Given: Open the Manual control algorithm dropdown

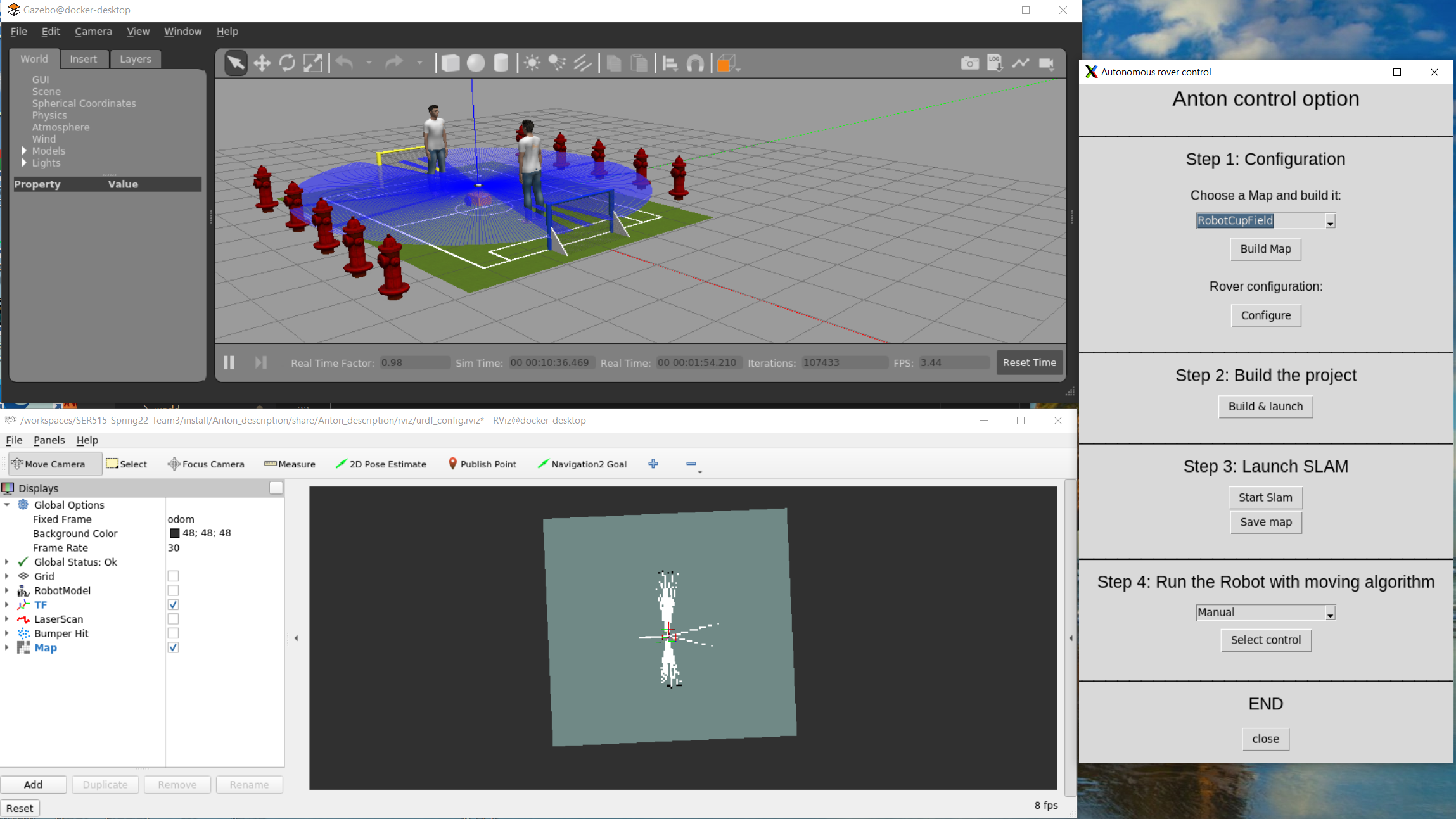Looking at the screenshot, I should (x=1330, y=613).
